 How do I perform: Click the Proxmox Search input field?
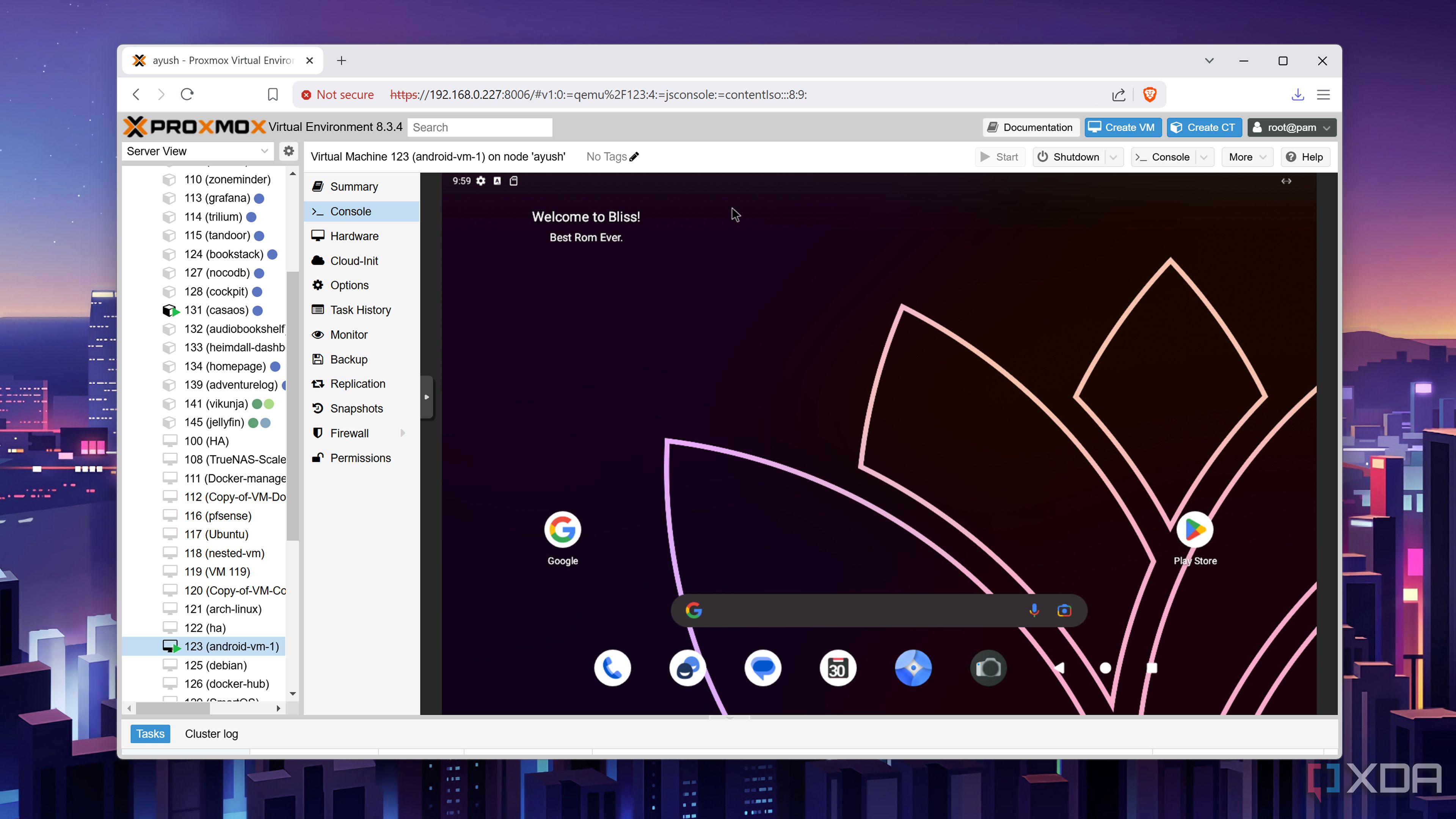coord(479,127)
